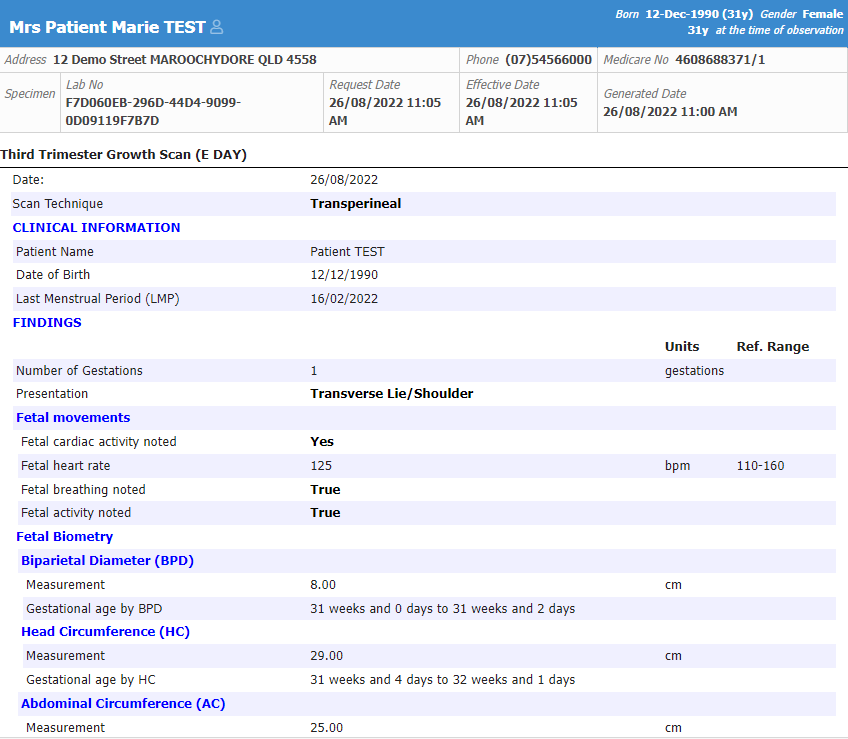Click Date of Birth value 12/12/1990

click(x=344, y=275)
